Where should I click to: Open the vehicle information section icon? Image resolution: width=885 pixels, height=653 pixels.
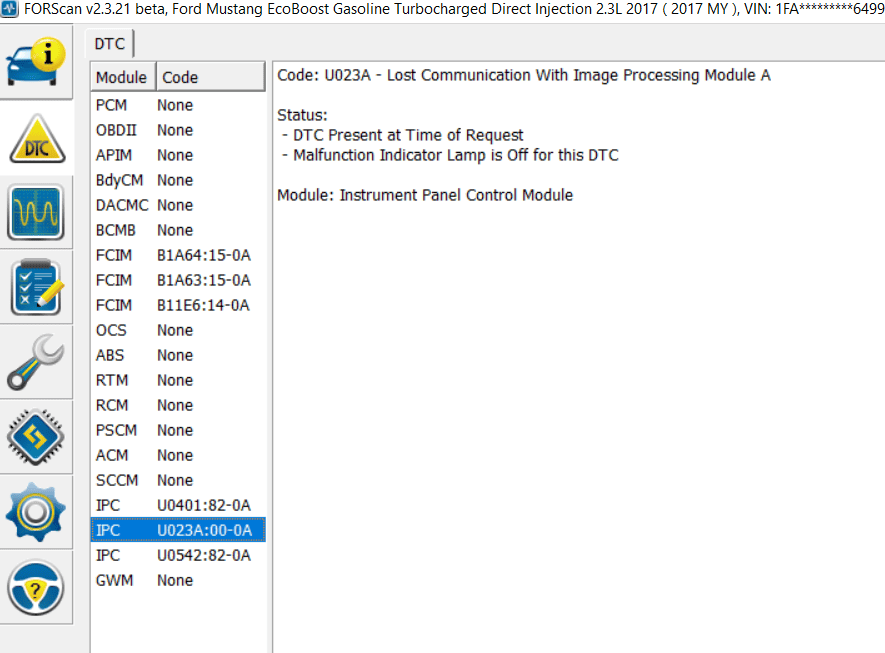pos(36,62)
